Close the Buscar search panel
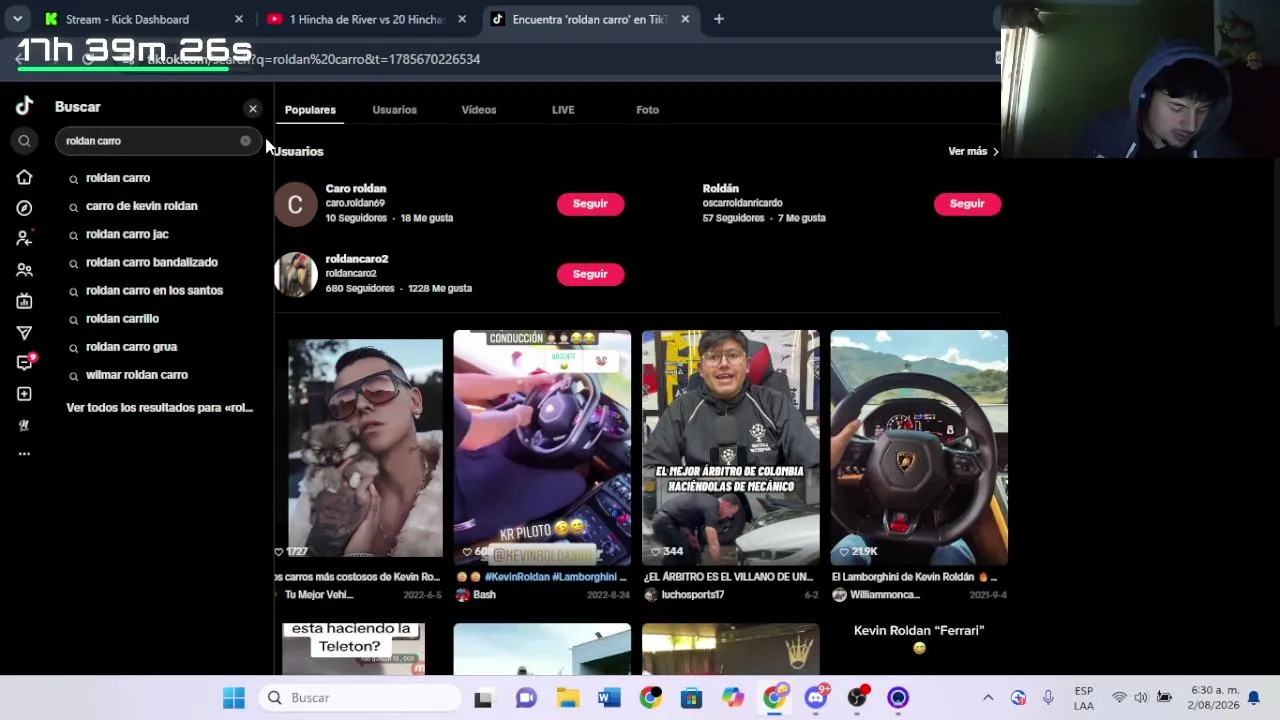The width and height of the screenshot is (1280, 720). point(252,108)
